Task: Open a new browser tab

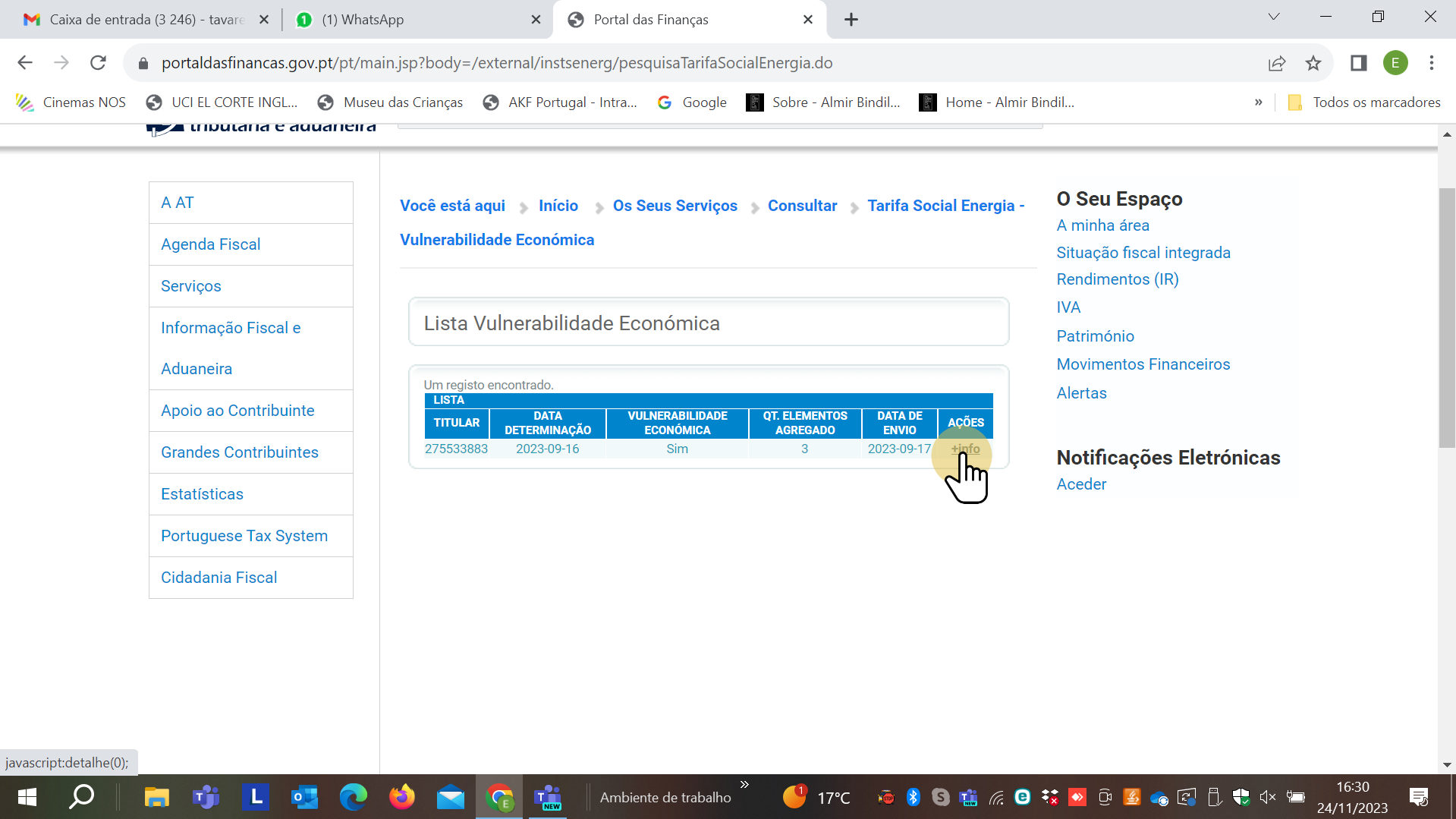Action: click(851, 20)
